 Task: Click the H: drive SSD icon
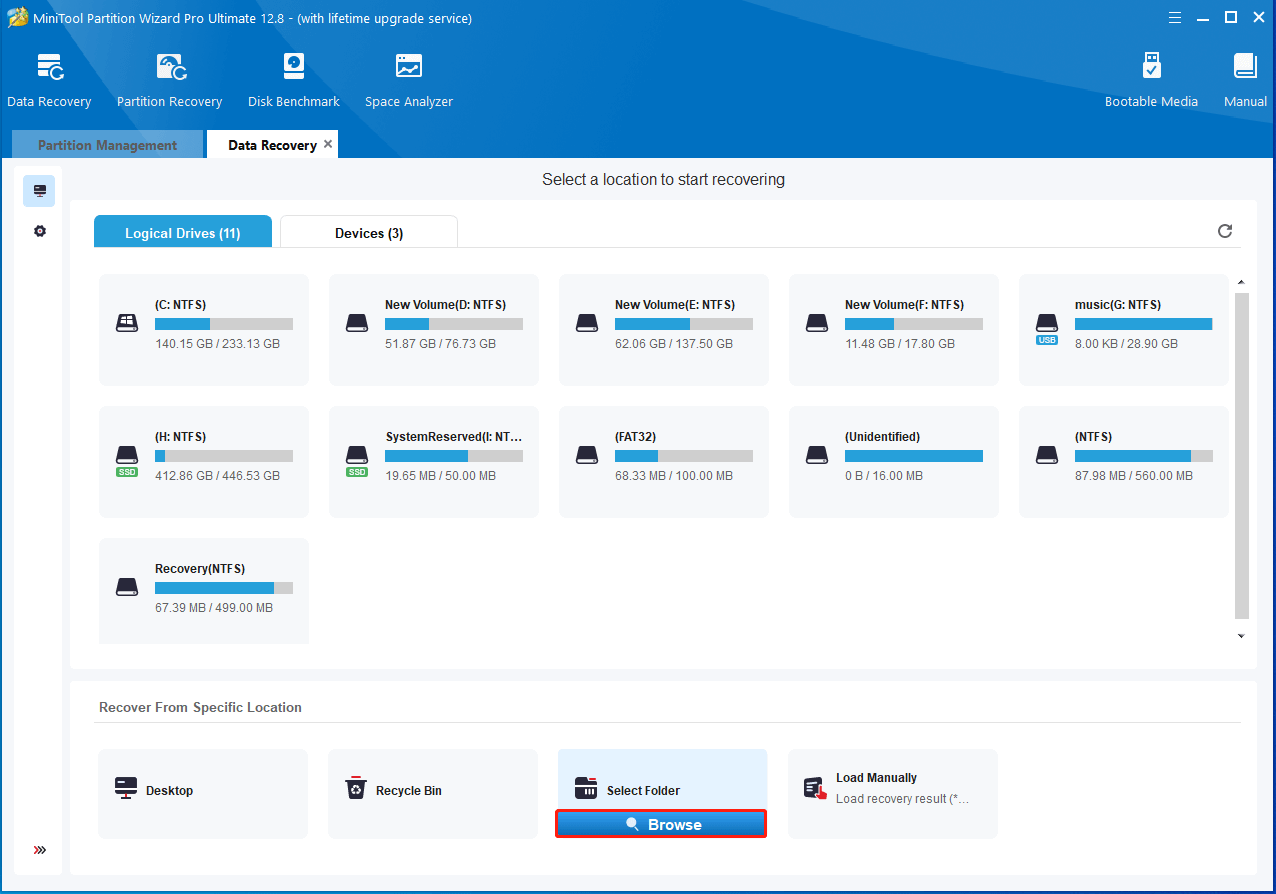click(x=127, y=460)
